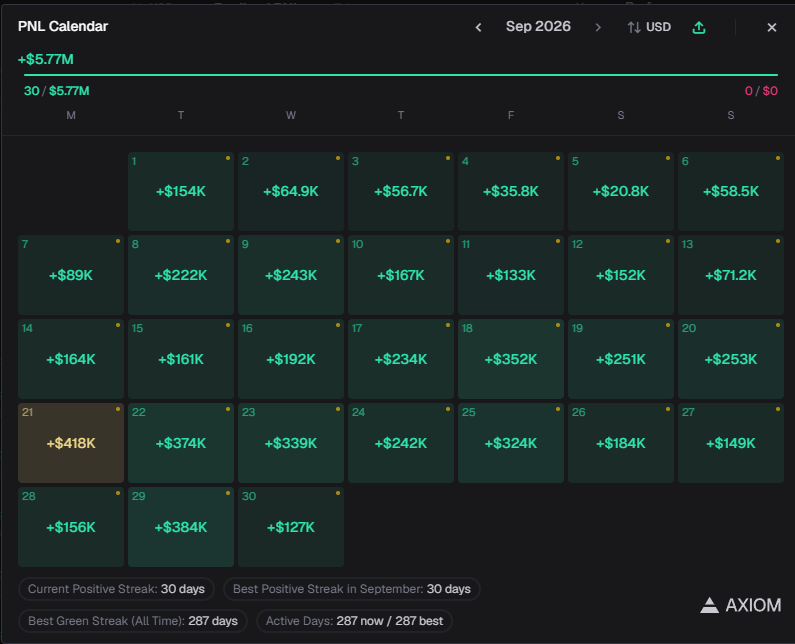Select day 7 cell showing +$89K

coord(71,275)
